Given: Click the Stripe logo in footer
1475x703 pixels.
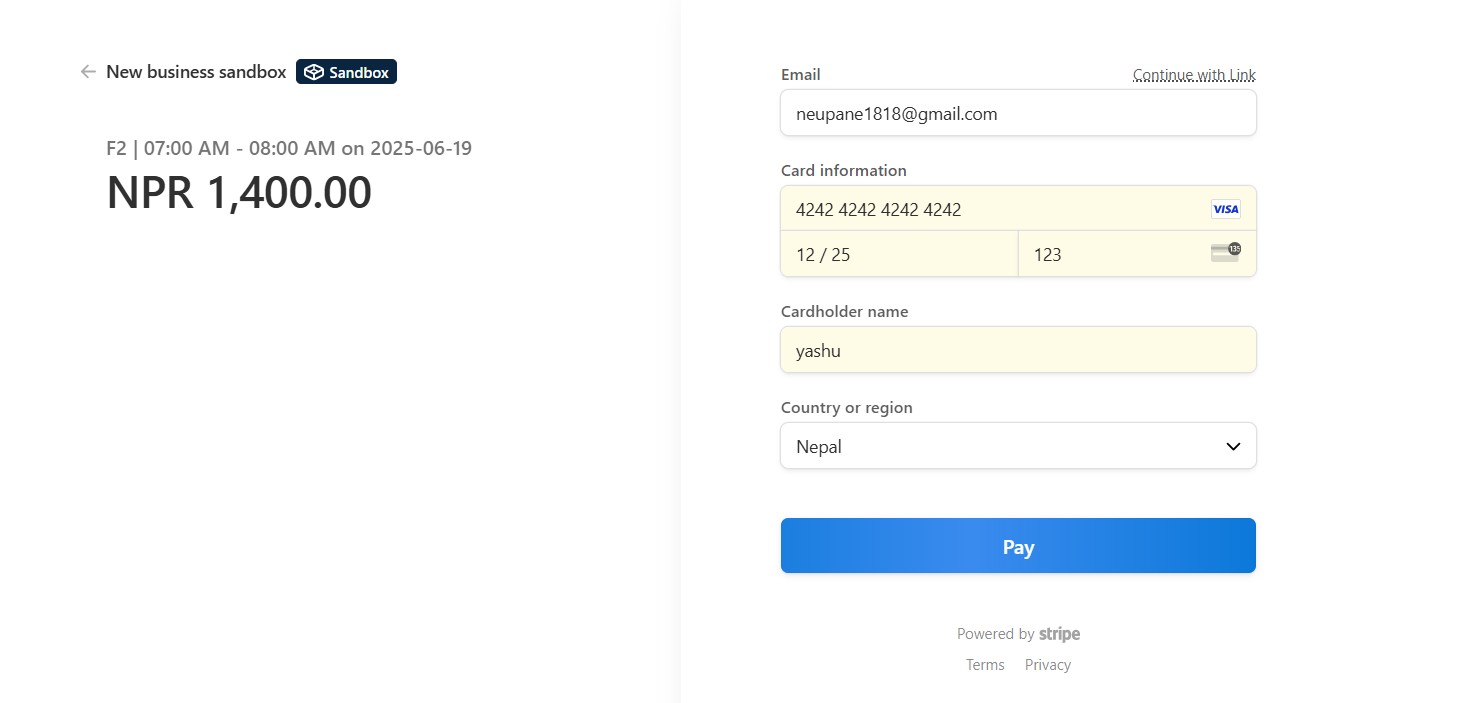Looking at the screenshot, I should tap(1059, 634).
